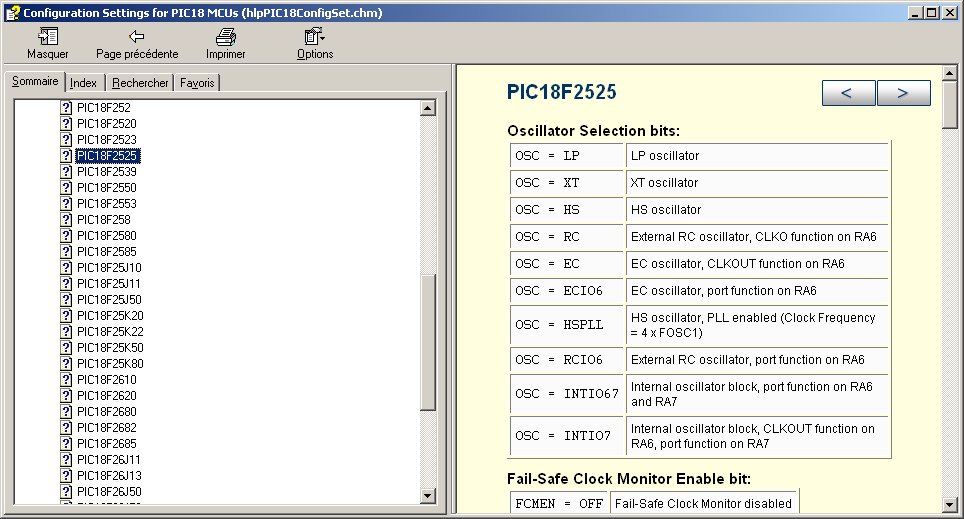Screen dimensions: 964x519
Task: Click the PIC18F2525 page heading
Action: click(x=561, y=92)
